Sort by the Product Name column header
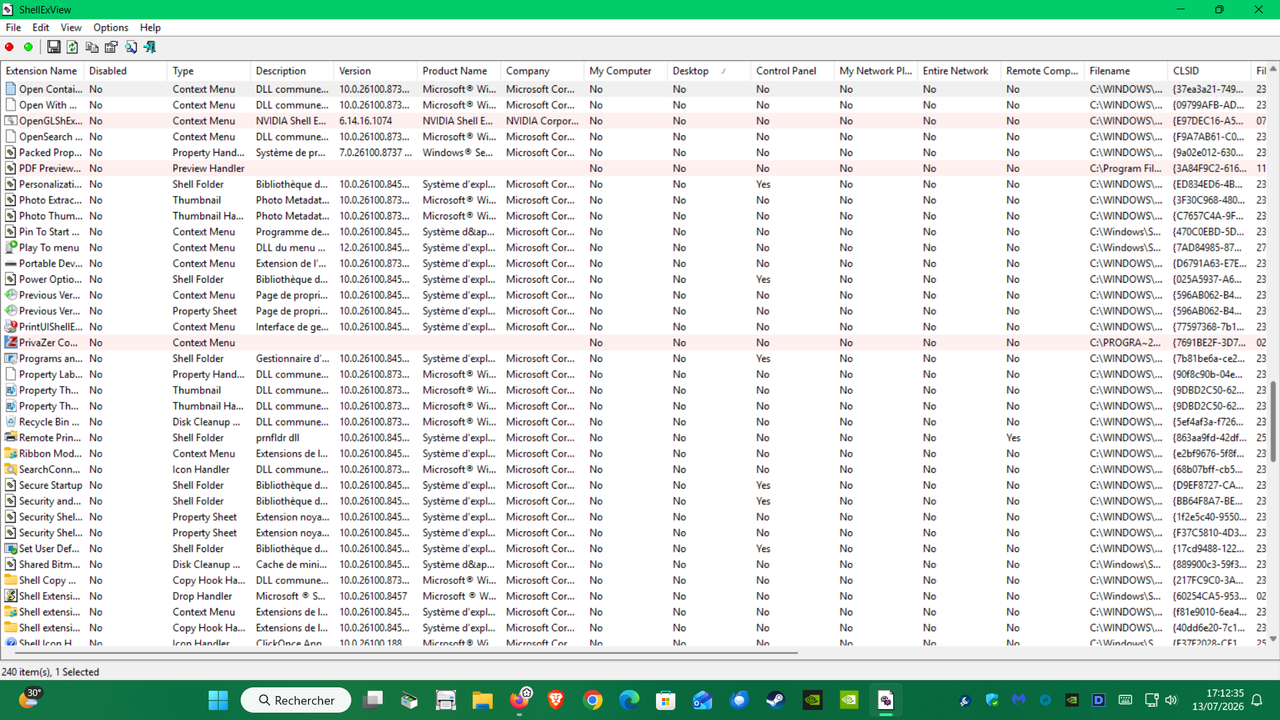This screenshot has height=720, width=1280. coord(459,71)
